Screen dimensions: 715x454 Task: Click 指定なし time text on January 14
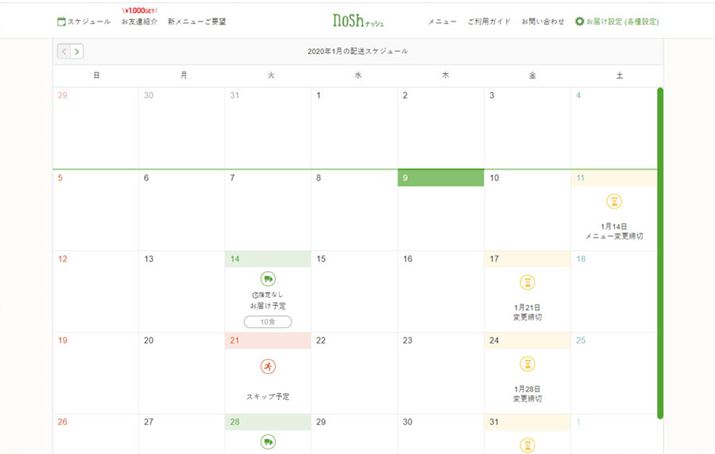pyautogui.click(x=268, y=295)
